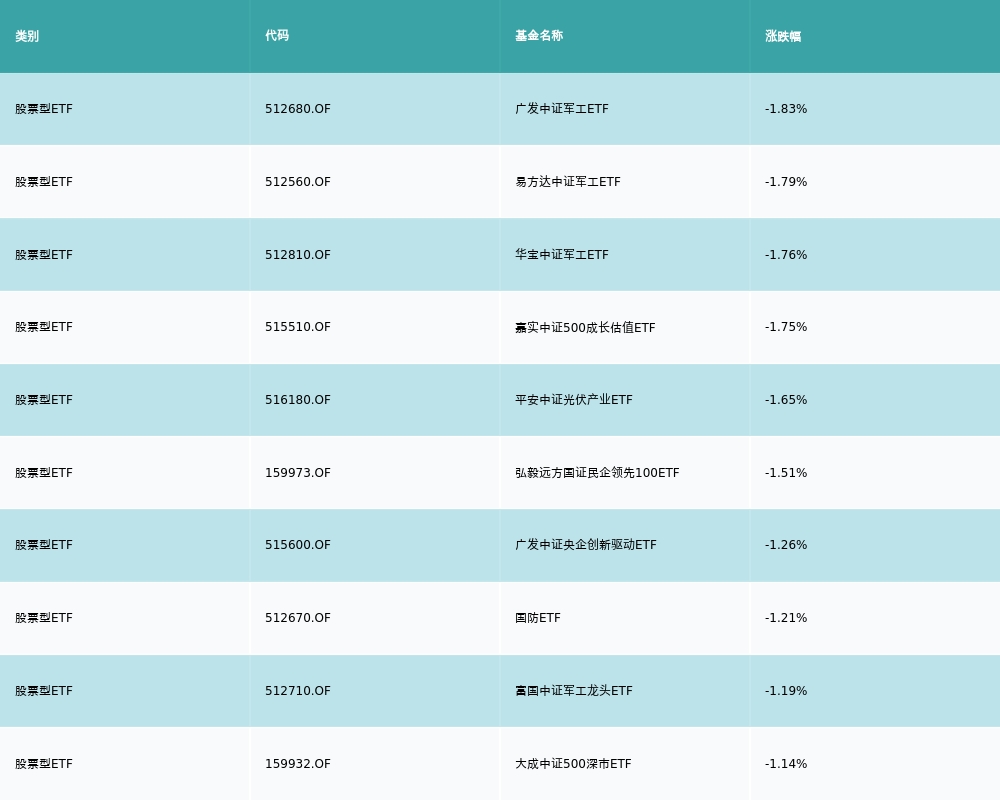
Task: Click the -1.76% change value
Action: tap(786, 255)
